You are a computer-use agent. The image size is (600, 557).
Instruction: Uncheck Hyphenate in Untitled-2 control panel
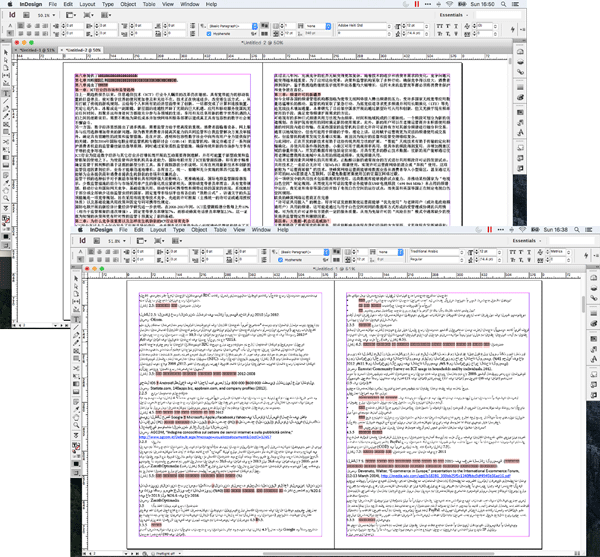[209, 34]
